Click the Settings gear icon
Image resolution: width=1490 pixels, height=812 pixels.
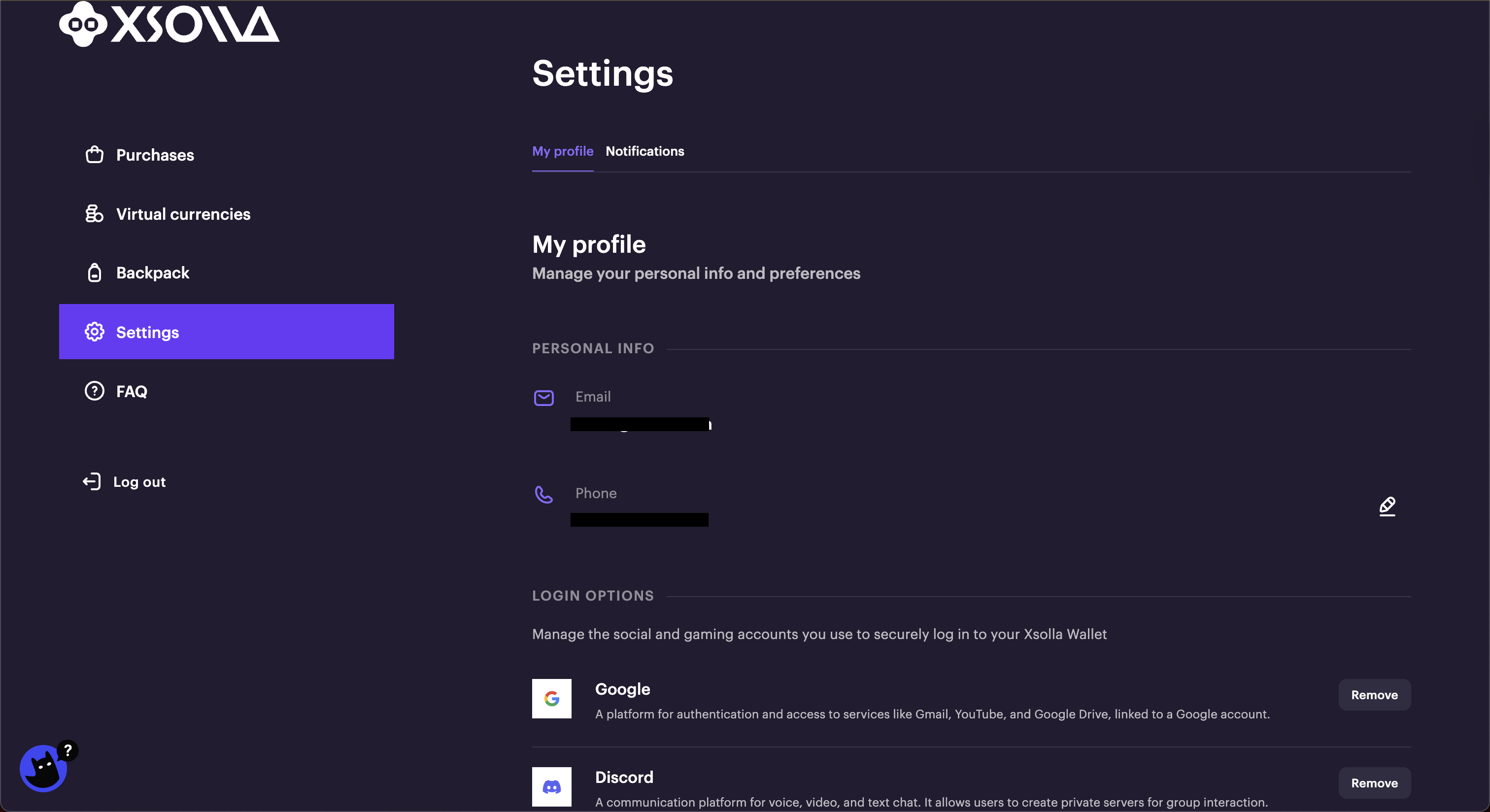(94, 332)
